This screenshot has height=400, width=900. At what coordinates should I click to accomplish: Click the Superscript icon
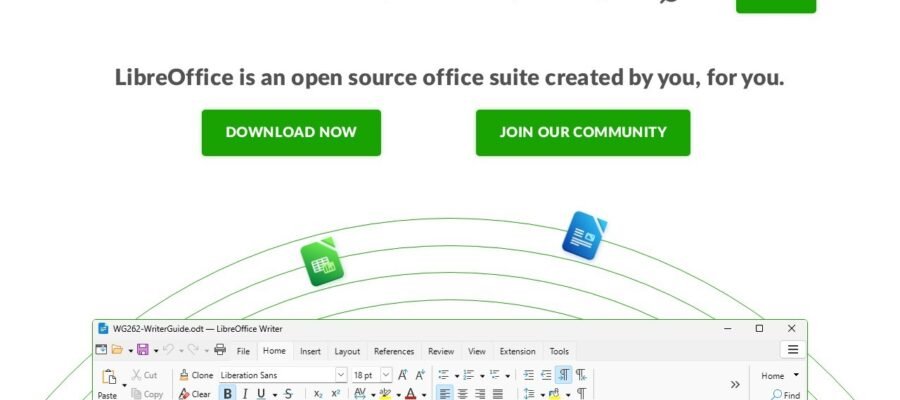pyautogui.click(x=336, y=394)
